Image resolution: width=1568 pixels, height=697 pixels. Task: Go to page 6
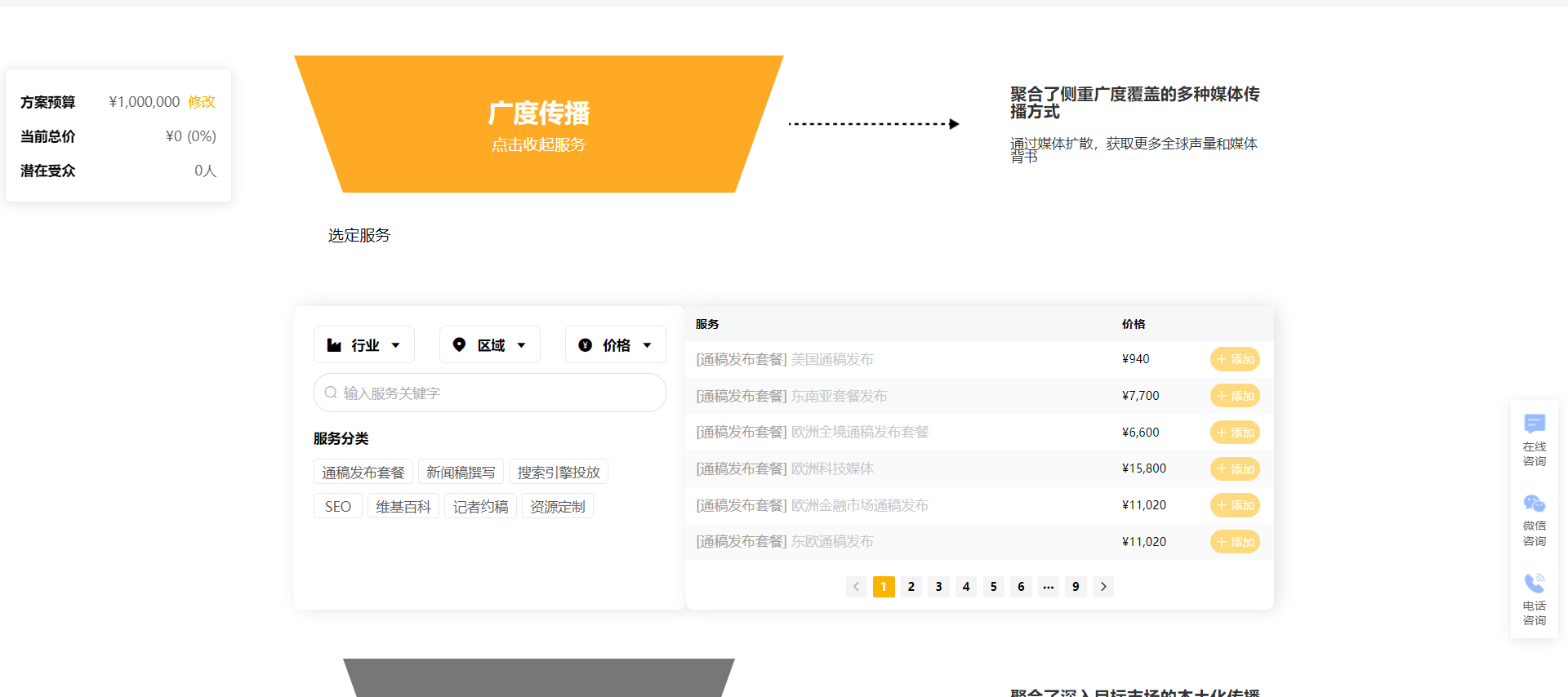pyautogui.click(x=1021, y=587)
